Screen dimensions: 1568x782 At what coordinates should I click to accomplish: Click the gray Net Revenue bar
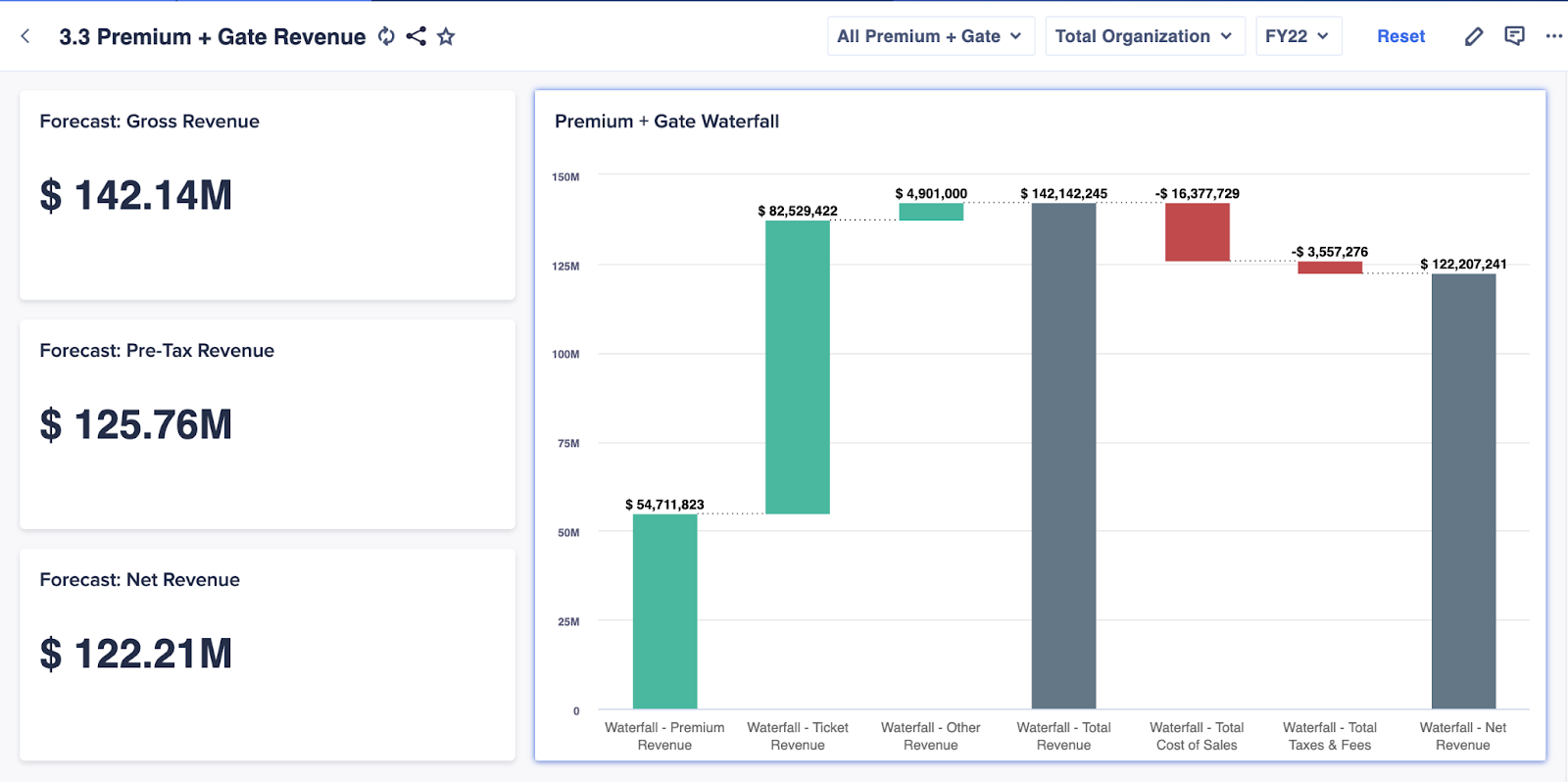(x=1463, y=491)
